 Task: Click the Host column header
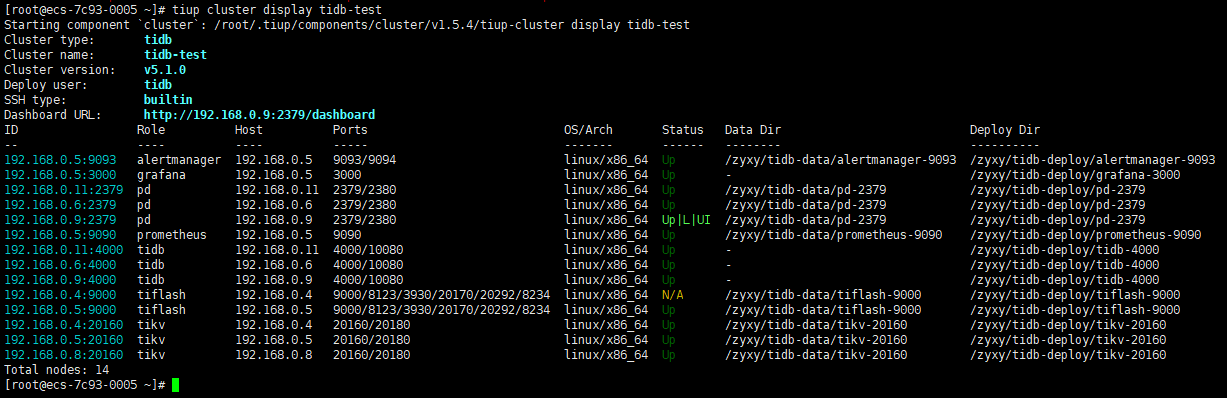point(249,130)
